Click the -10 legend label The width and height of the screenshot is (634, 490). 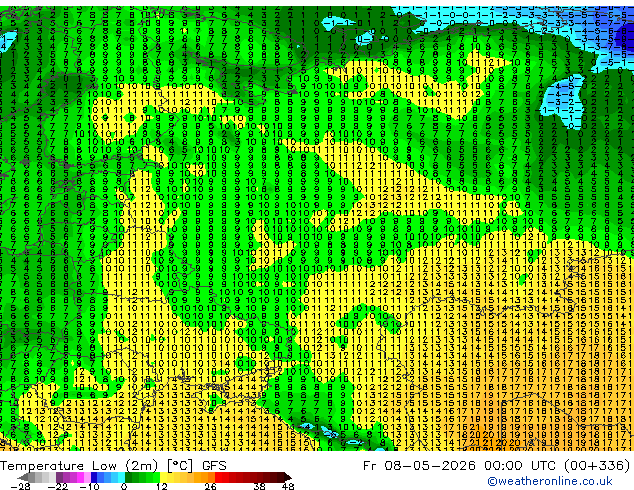[x=89, y=486]
